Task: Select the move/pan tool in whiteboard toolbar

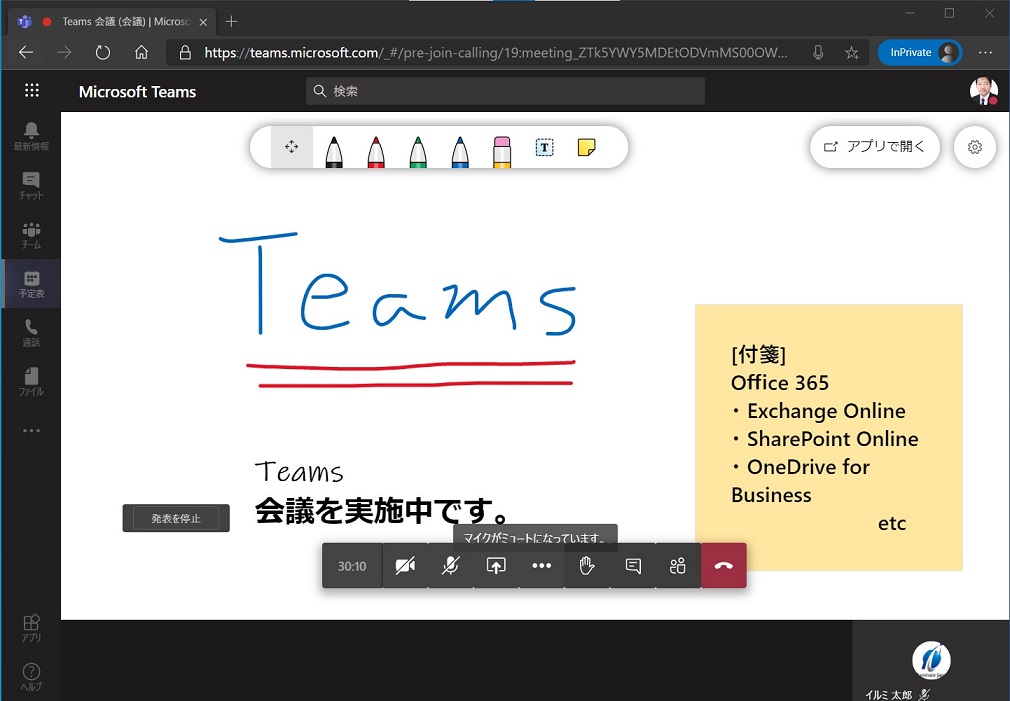Action: click(292, 147)
